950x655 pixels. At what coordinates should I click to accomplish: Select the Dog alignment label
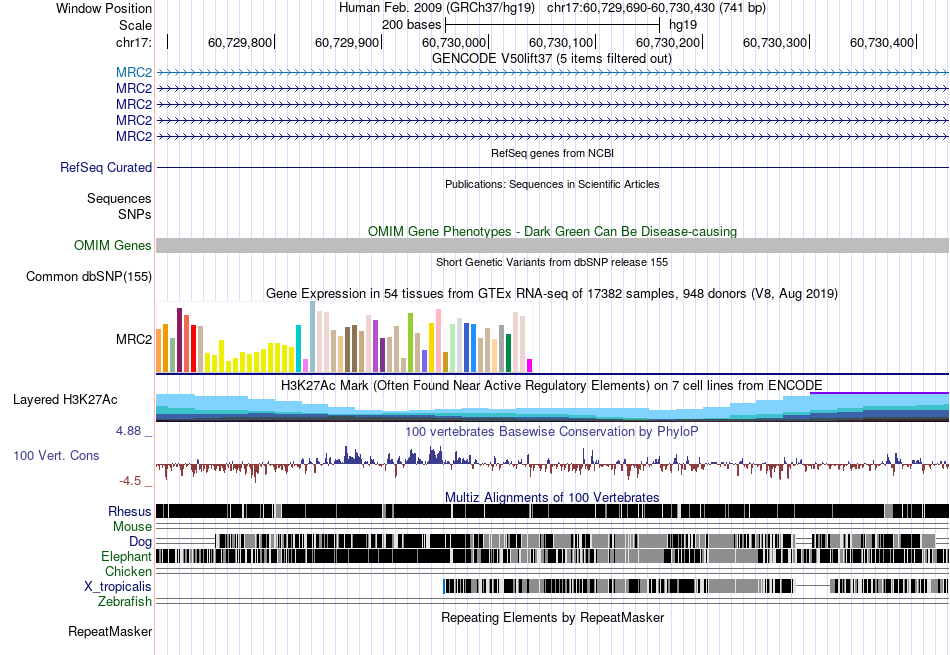(141, 542)
